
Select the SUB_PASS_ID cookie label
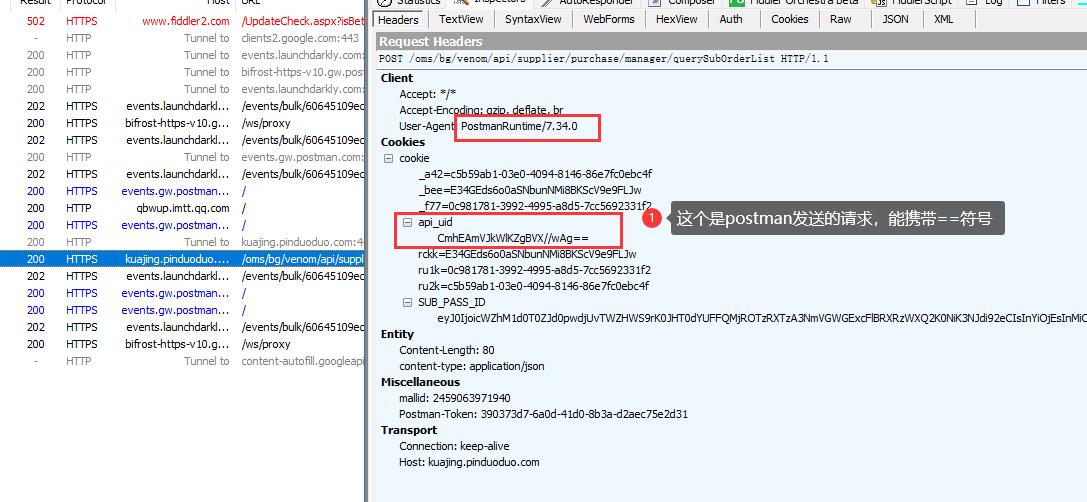pyautogui.click(x=451, y=303)
